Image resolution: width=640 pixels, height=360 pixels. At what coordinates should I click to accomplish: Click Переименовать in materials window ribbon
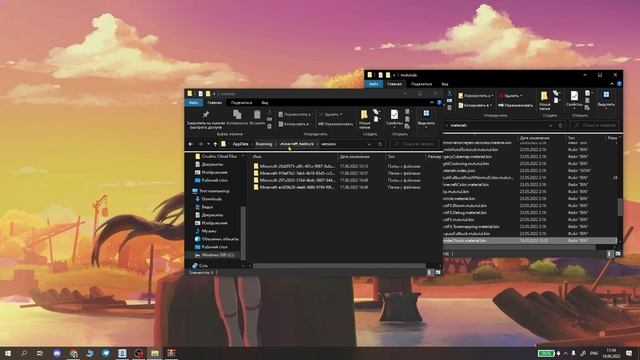point(516,105)
